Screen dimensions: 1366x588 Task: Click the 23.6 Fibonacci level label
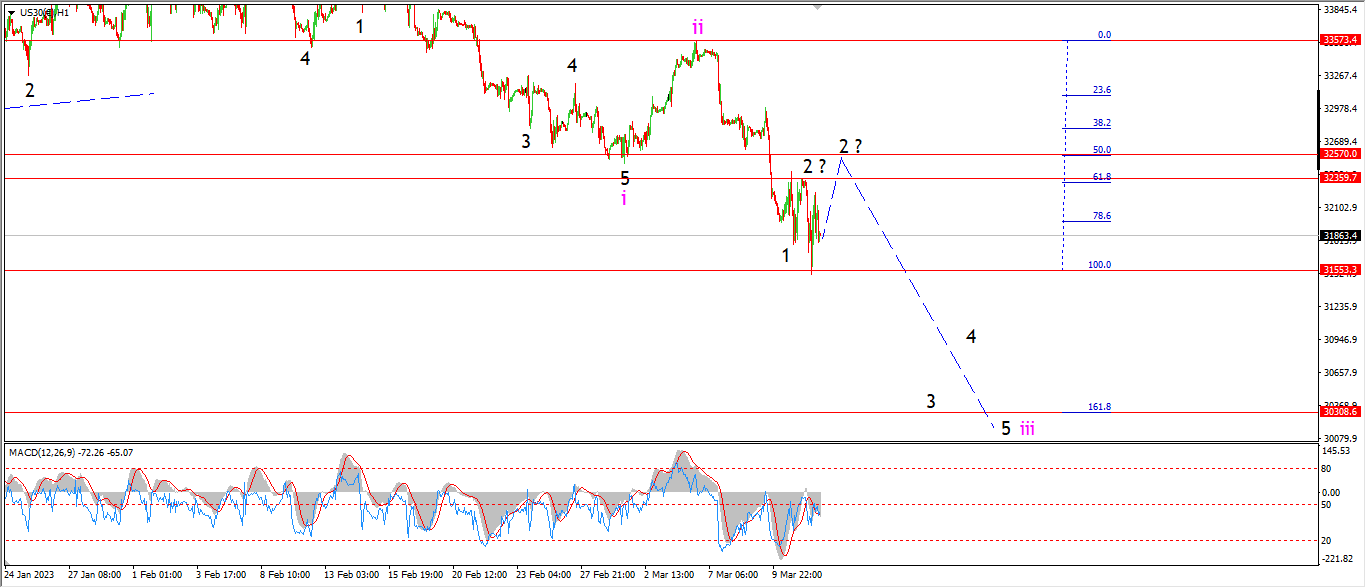point(1102,90)
